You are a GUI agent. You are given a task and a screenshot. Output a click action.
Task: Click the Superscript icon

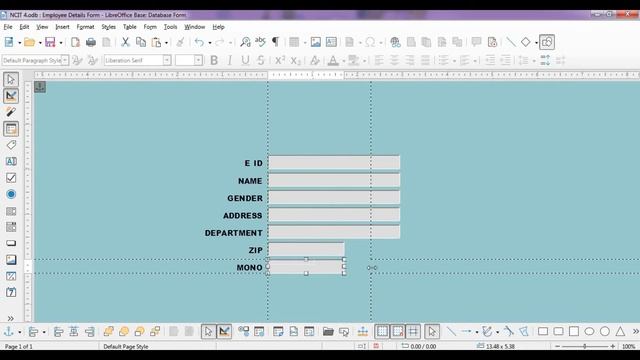click(280, 60)
